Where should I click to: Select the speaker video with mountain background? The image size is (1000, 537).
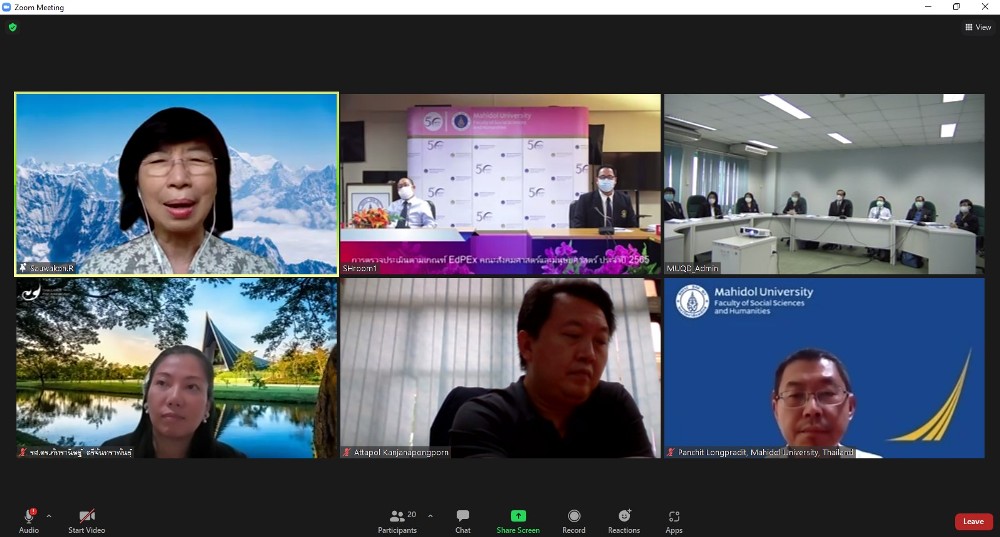point(176,183)
